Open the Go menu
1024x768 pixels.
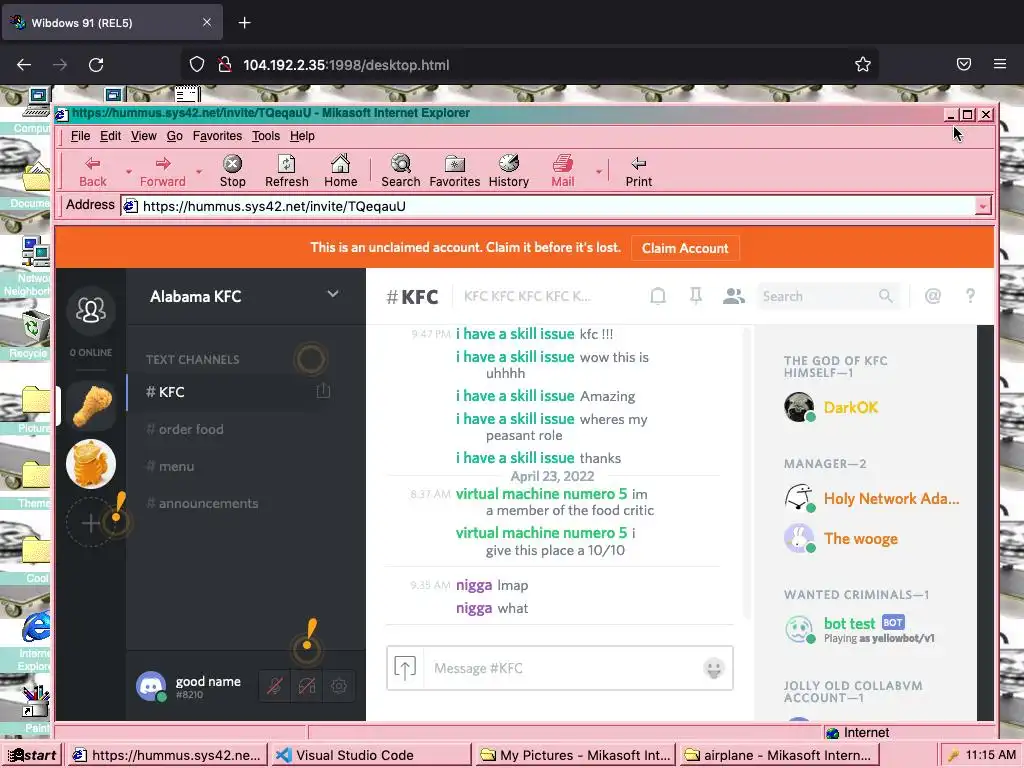(174, 136)
